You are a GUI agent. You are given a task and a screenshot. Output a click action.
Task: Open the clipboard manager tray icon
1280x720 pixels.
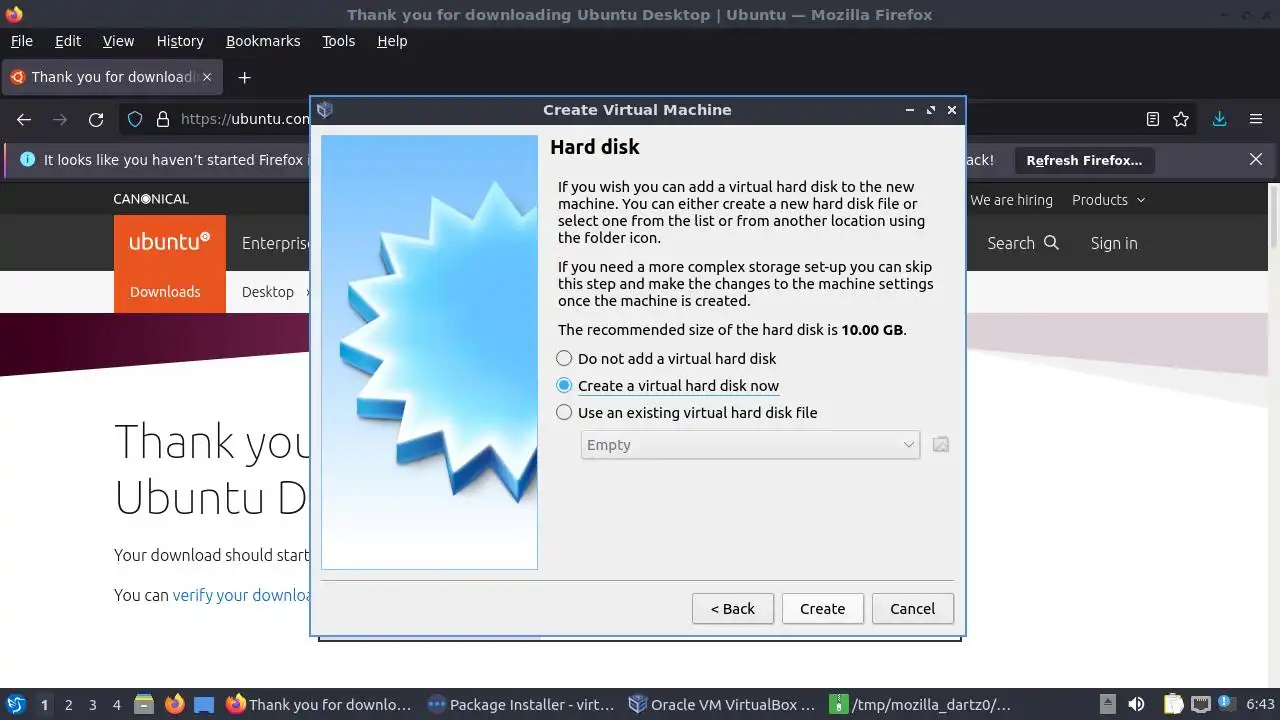point(1173,705)
